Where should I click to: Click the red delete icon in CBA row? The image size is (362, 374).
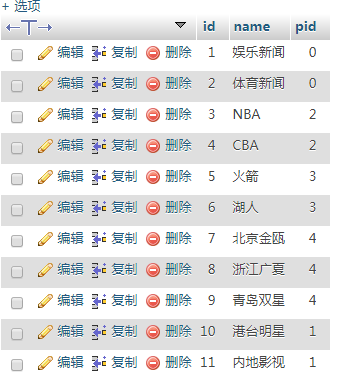153,146
